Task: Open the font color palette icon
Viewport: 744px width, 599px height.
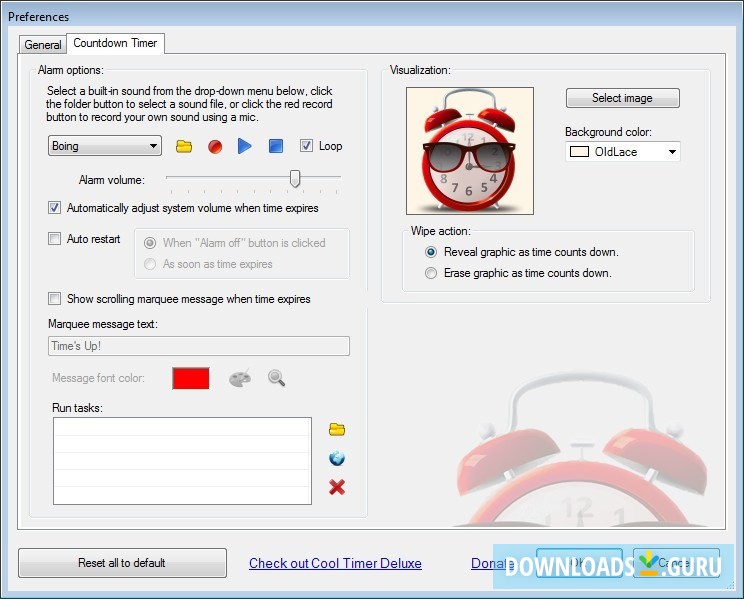Action: point(240,378)
